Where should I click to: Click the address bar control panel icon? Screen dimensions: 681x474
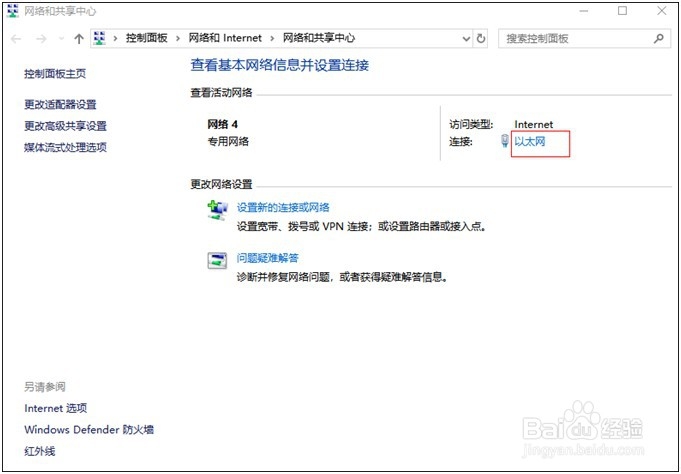tap(100, 38)
